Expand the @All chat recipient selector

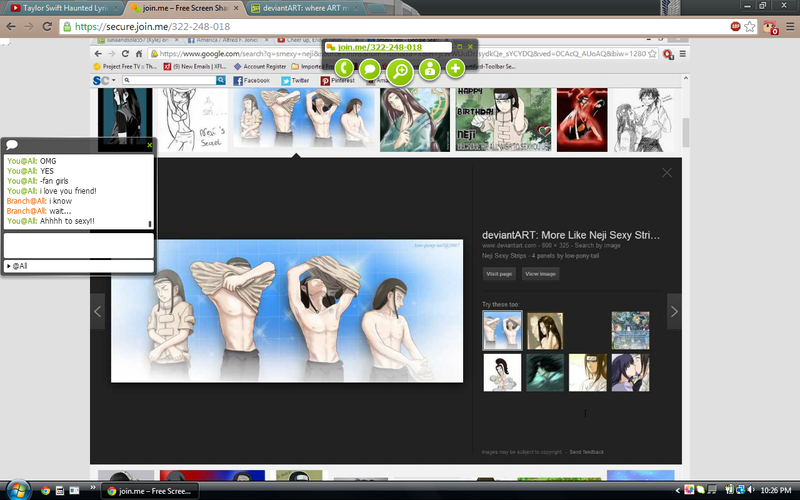point(79,266)
